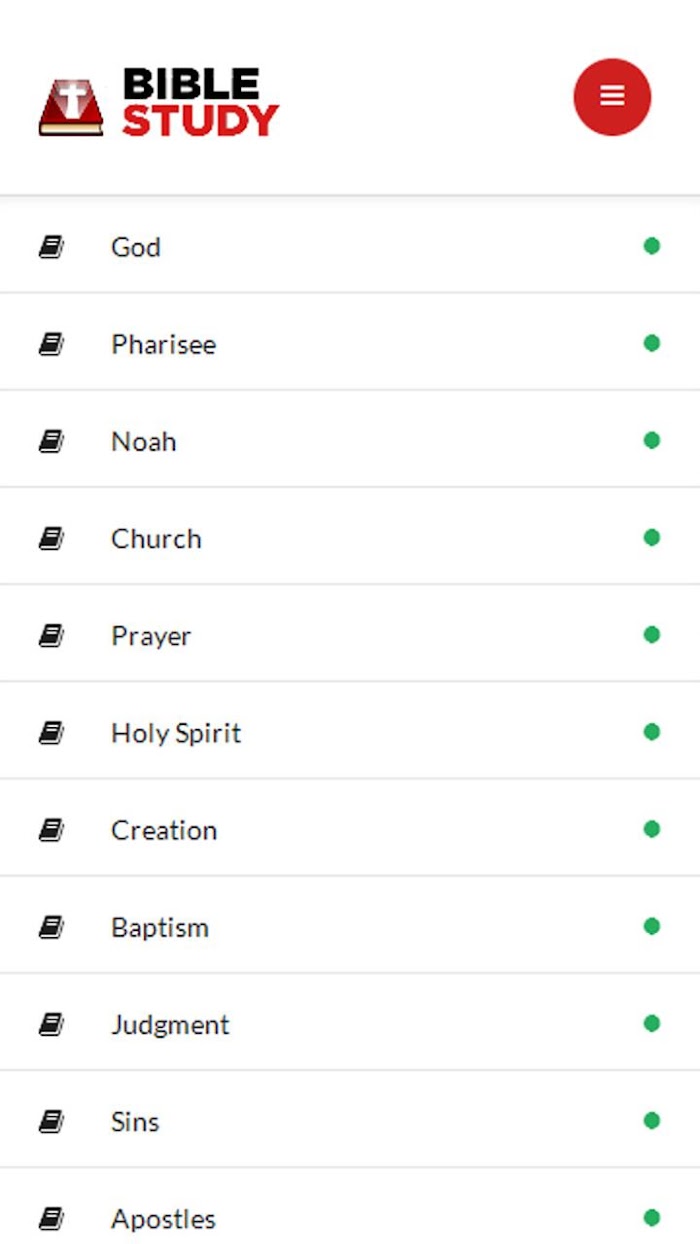Click the green dot beside Judgment
Viewport: 700px width, 1244px height.
click(x=652, y=1023)
